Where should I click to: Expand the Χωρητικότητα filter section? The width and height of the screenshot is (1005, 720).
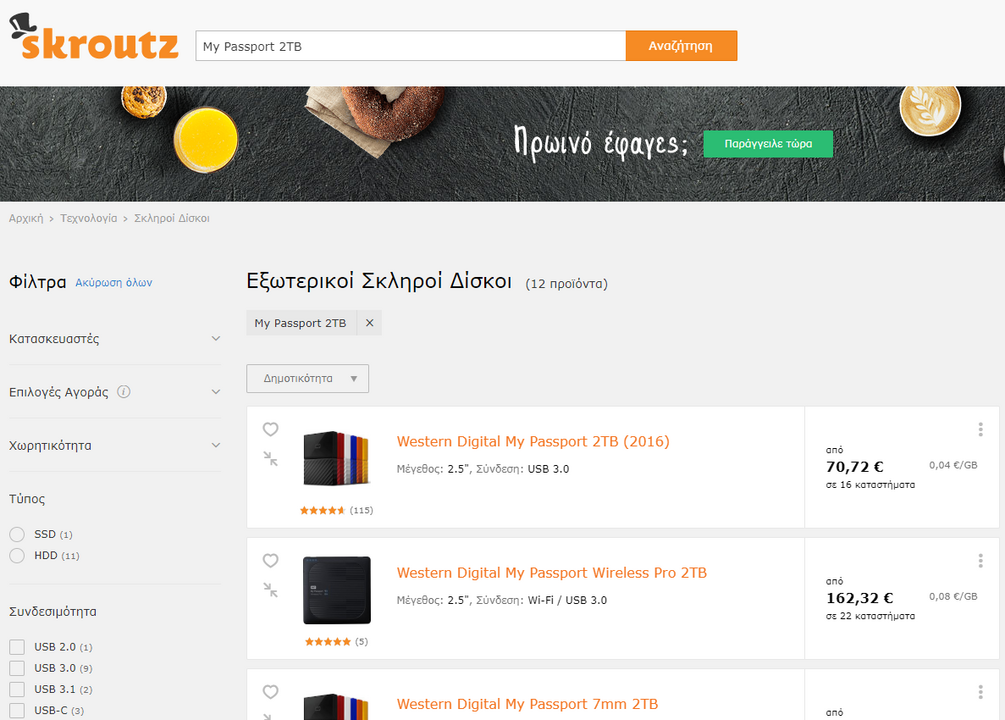tap(115, 445)
